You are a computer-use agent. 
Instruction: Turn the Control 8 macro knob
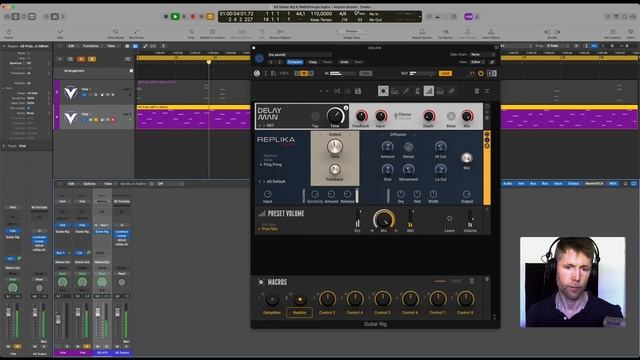coord(465,299)
